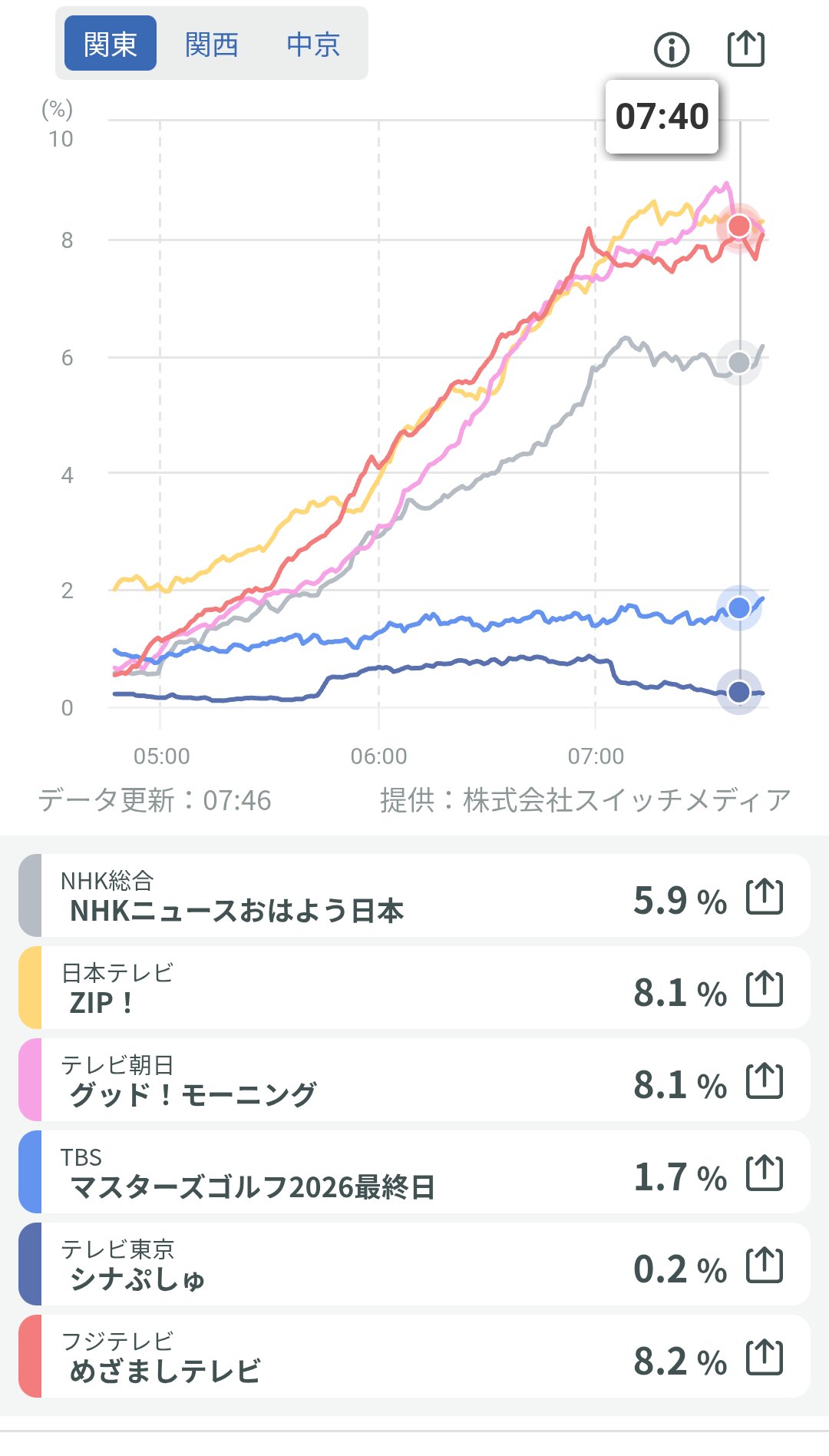Select the 関東 region tab

coord(111,44)
